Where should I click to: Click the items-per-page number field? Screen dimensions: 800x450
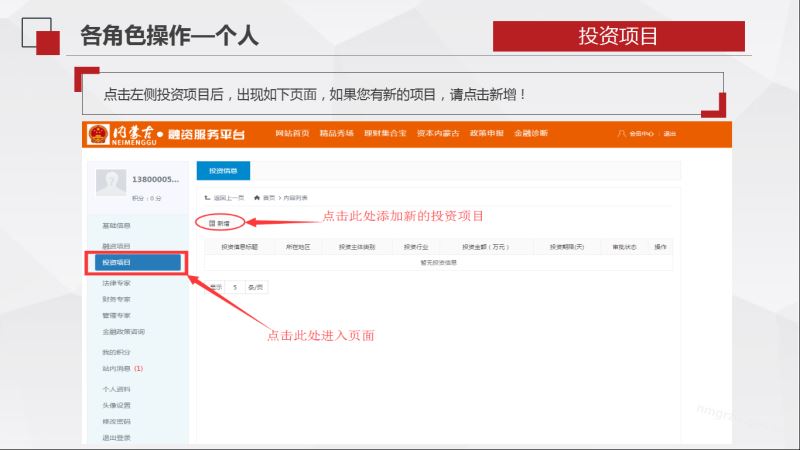235,287
